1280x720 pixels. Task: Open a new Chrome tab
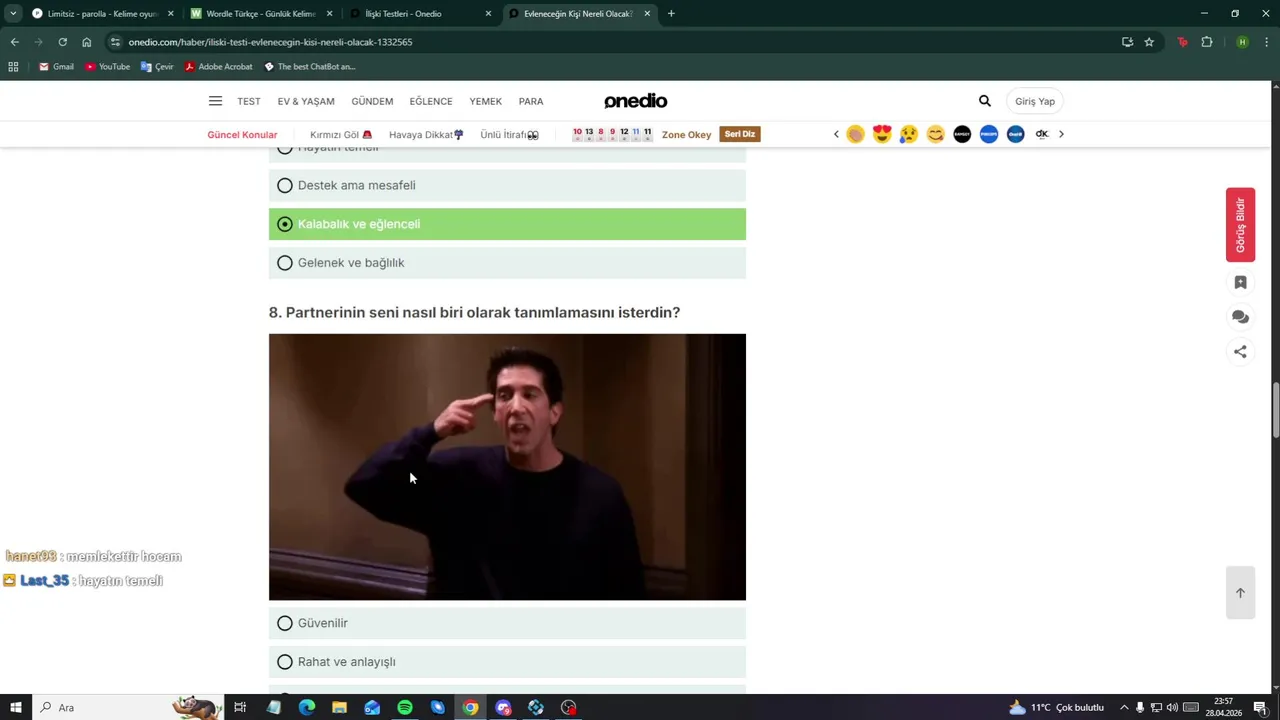671,14
